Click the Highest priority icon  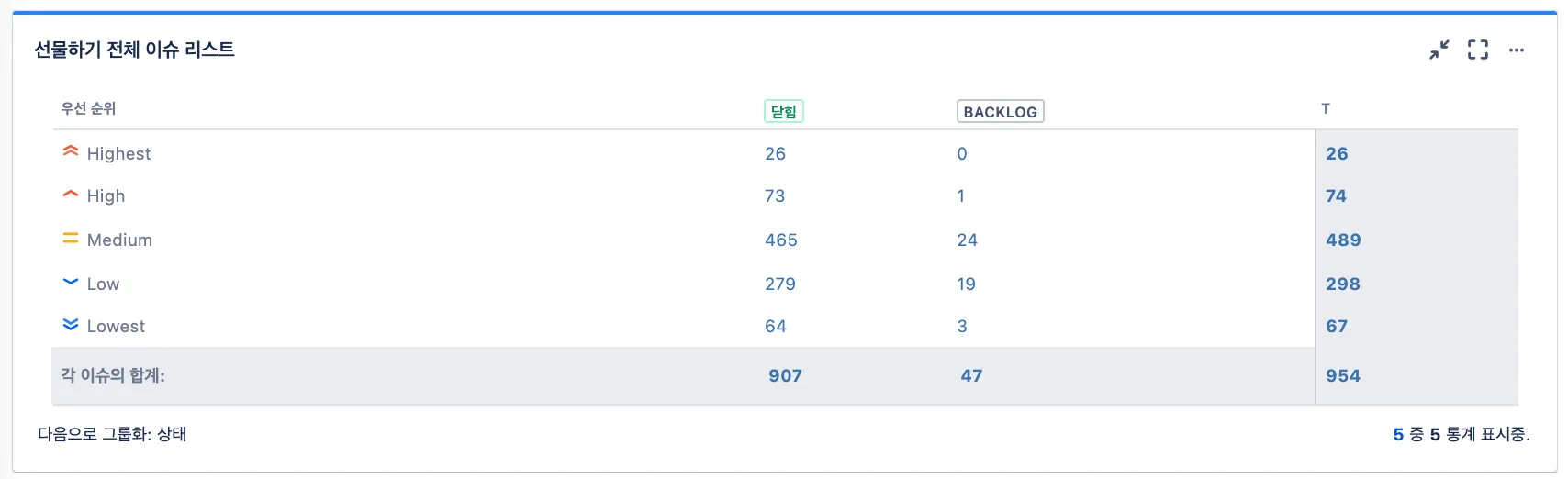click(x=71, y=151)
